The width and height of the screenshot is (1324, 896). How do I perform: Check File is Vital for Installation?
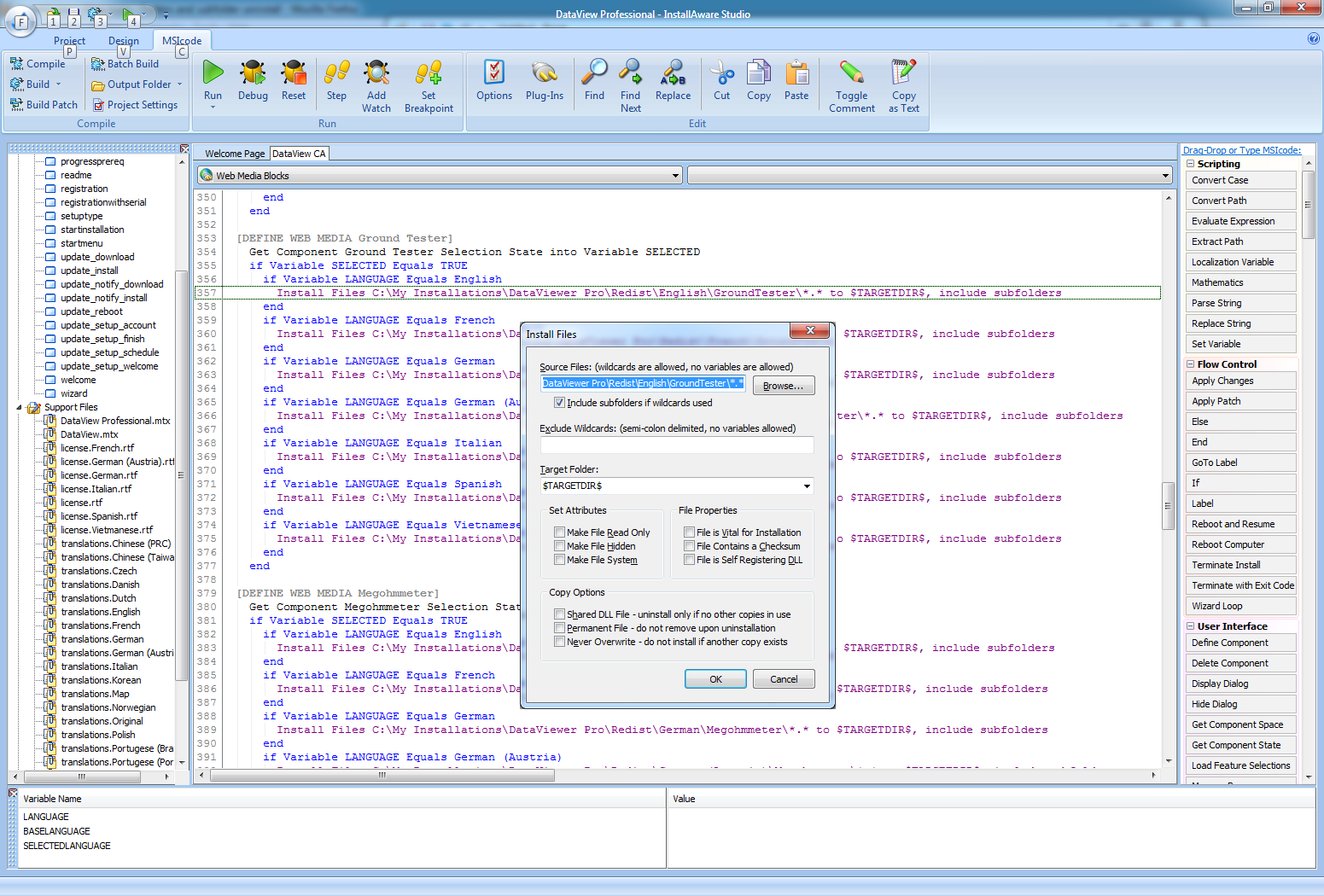click(x=690, y=532)
